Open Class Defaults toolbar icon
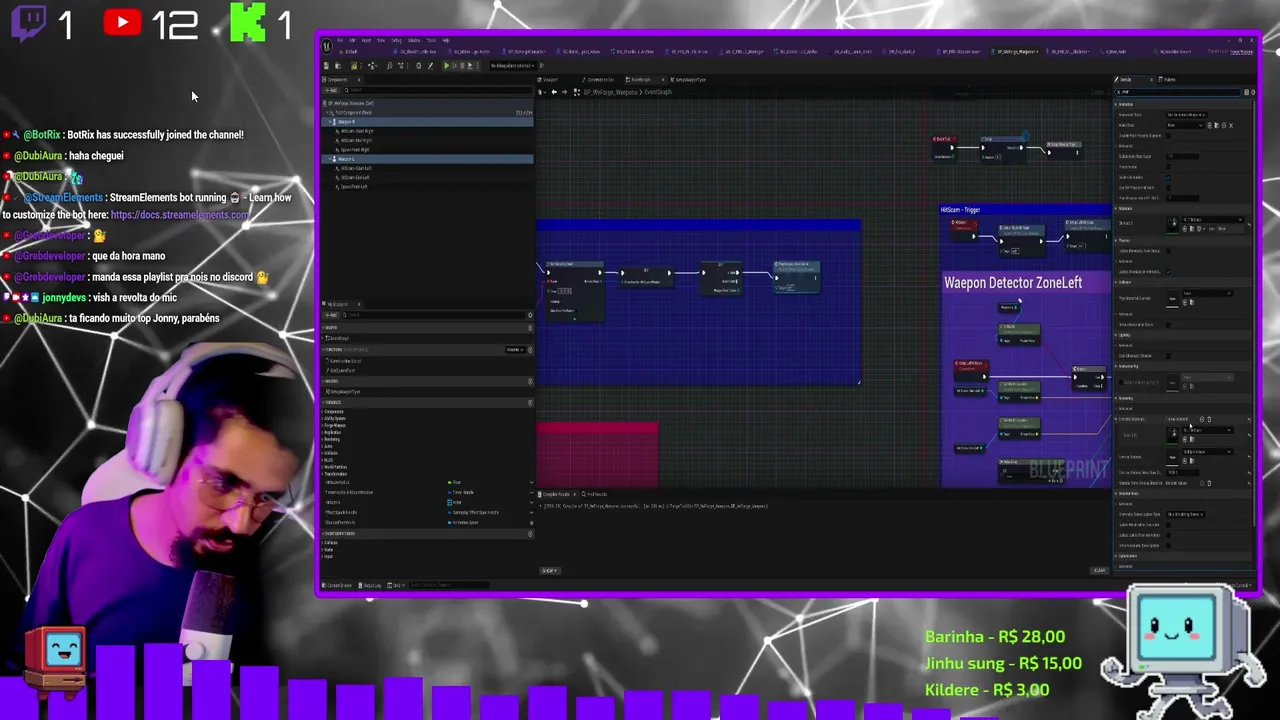The image size is (1280, 720). point(430,65)
